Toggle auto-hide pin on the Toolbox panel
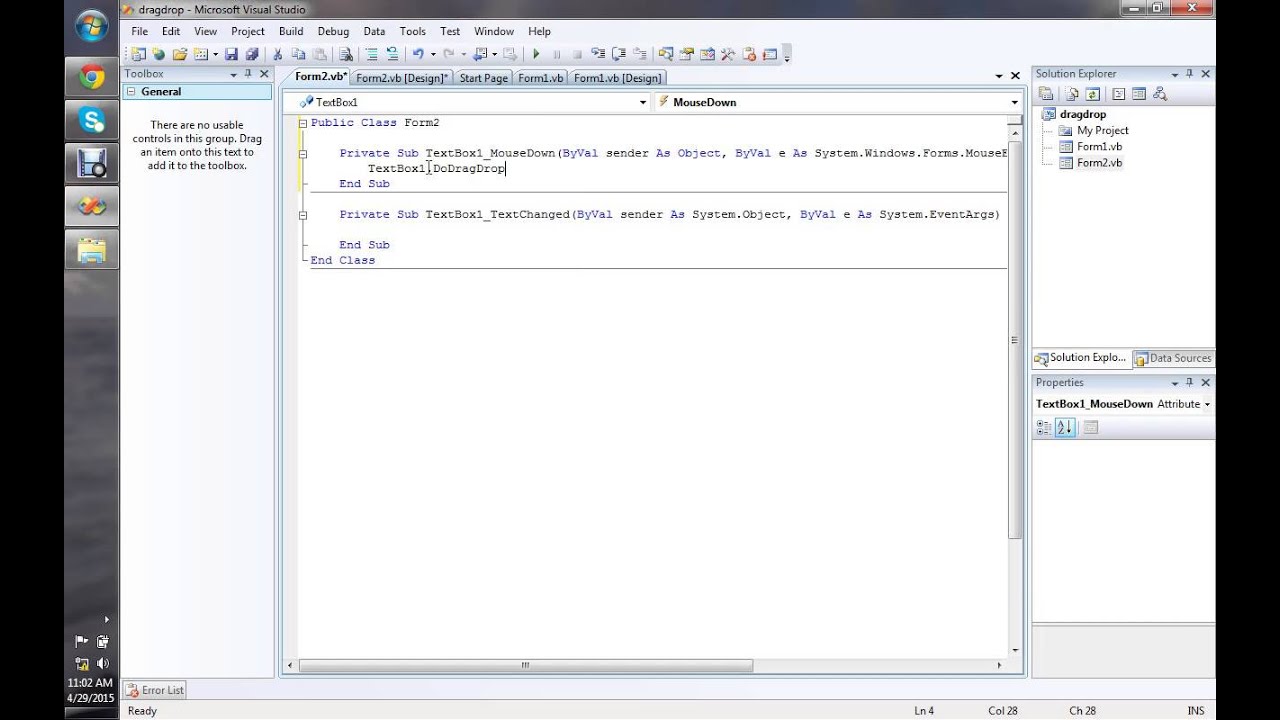 pyautogui.click(x=248, y=74)
